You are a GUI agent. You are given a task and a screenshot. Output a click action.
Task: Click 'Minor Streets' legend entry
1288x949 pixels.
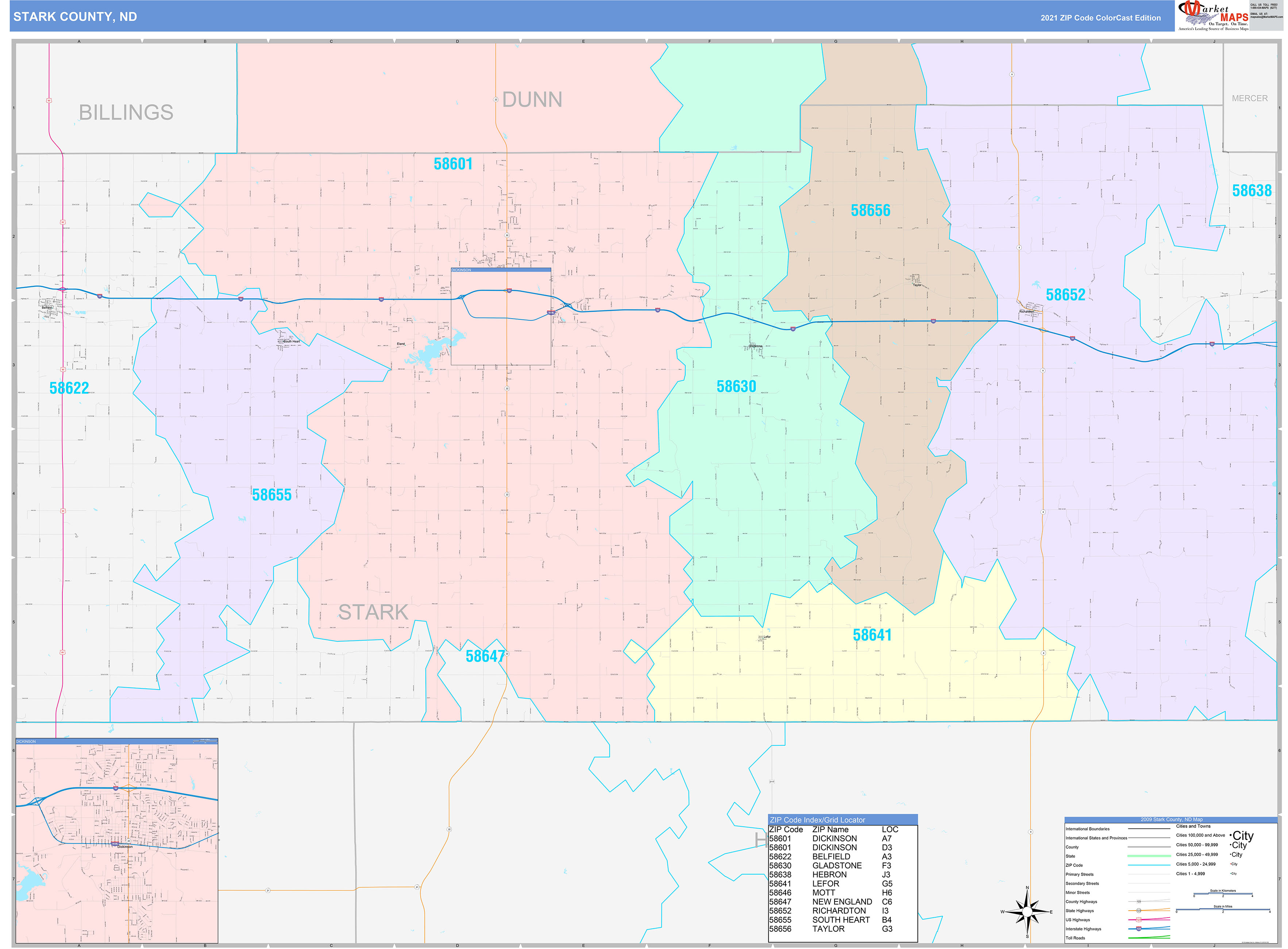(x=1077, y=893)
